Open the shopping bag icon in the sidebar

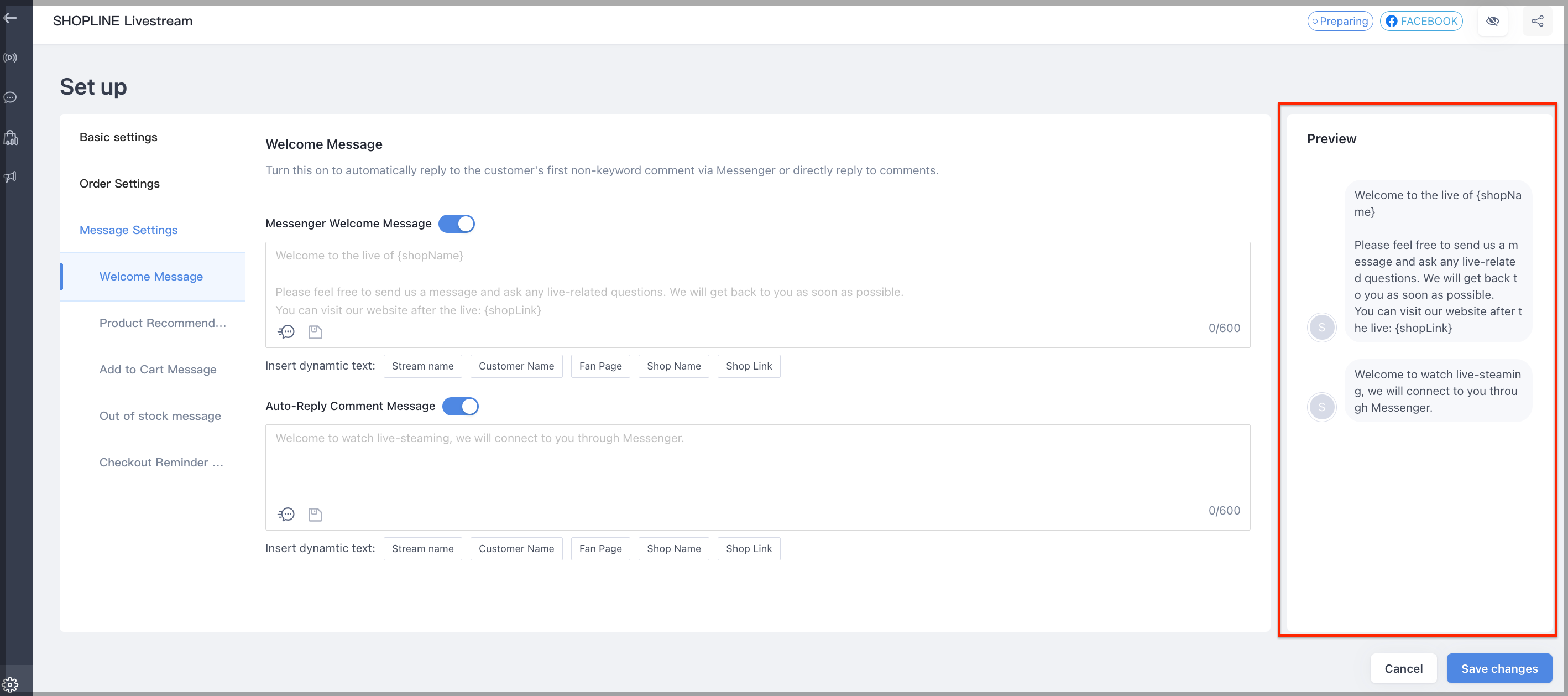tap(11, 138)
